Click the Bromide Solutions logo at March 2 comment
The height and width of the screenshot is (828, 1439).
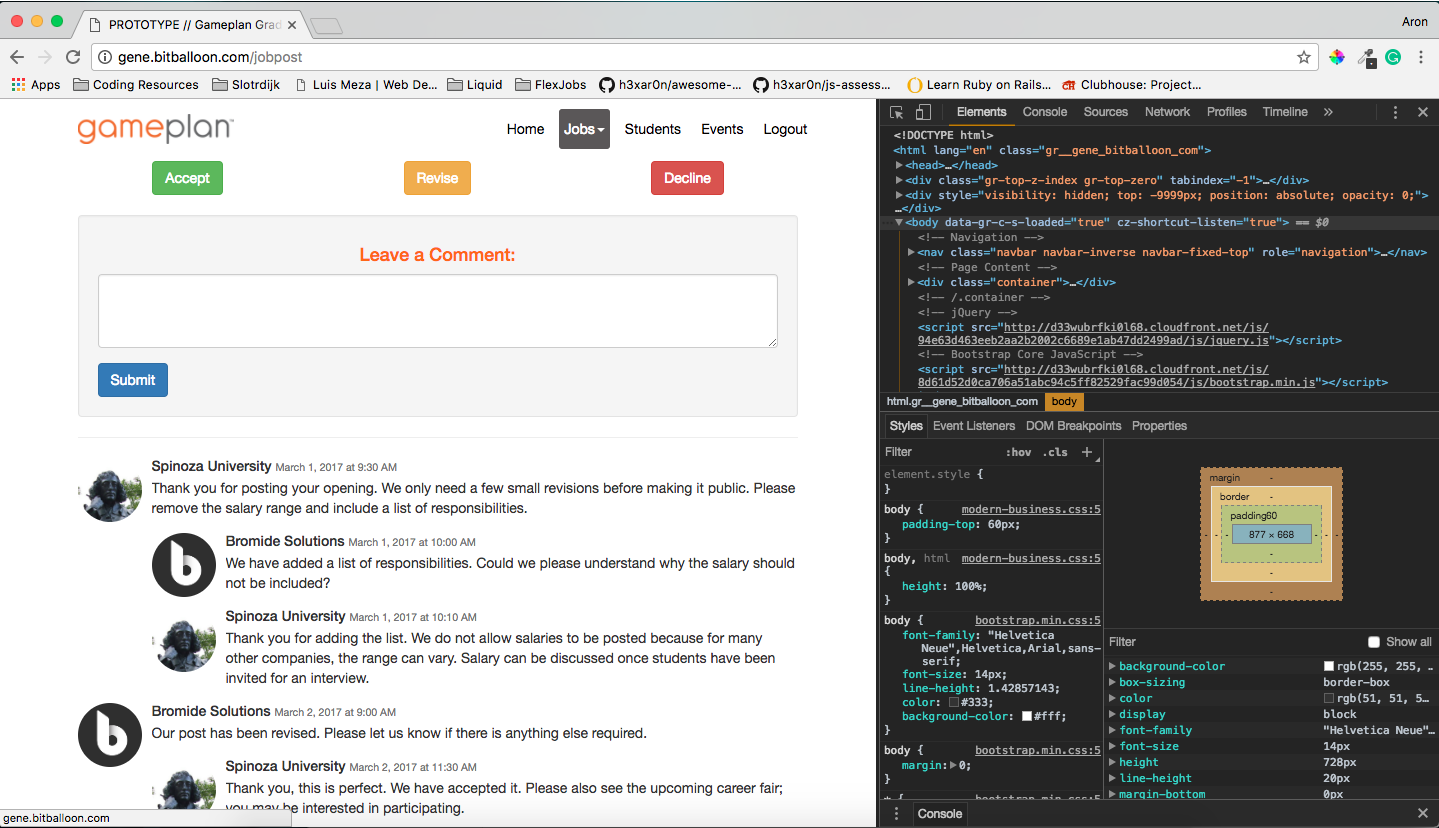[110, 736]
